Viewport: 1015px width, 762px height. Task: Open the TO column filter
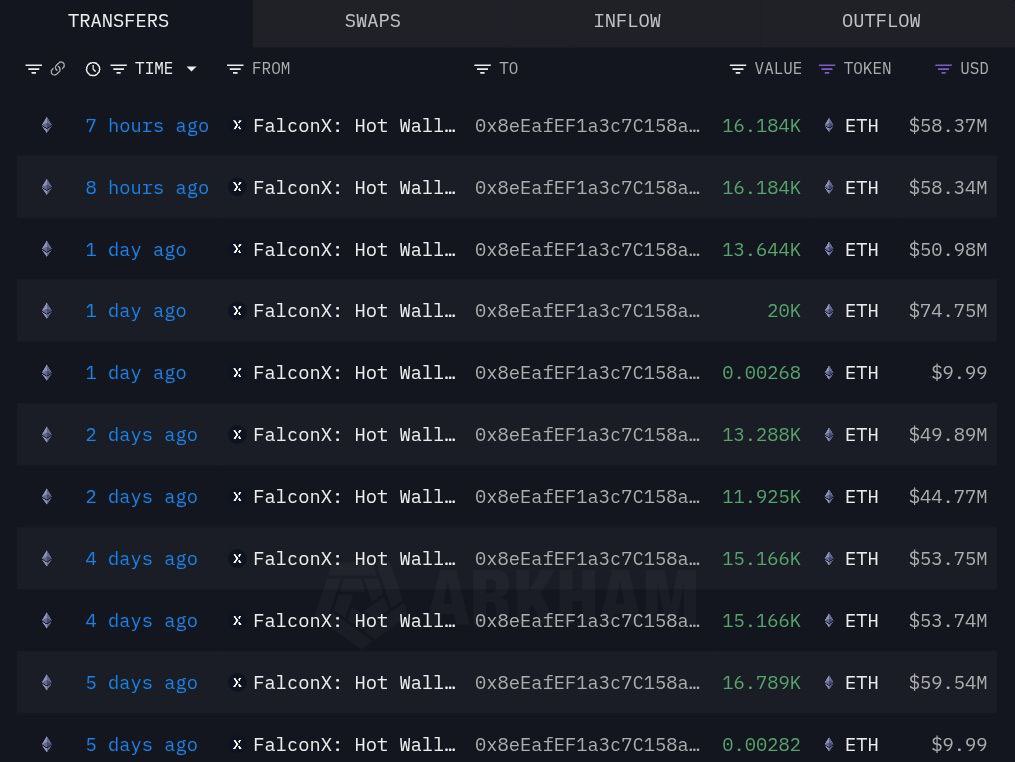coord(482,69)
